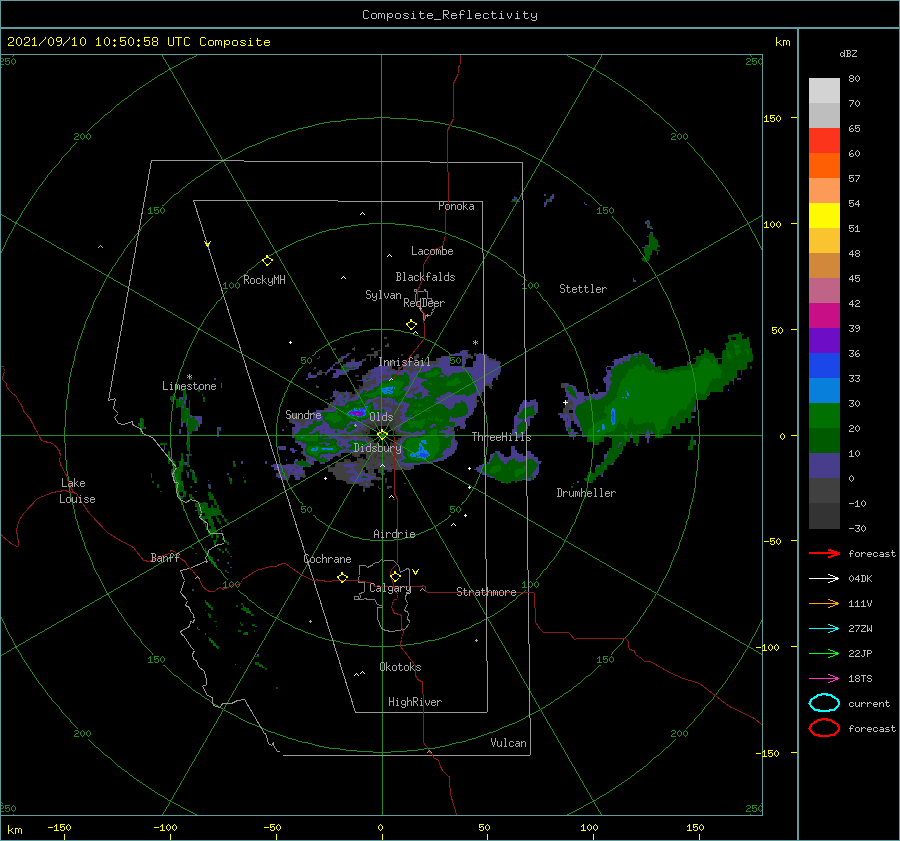The width and height of the screenshot is (900, 841).
Task: Click the bright green swatch above 20
Action: coord(824,416)
